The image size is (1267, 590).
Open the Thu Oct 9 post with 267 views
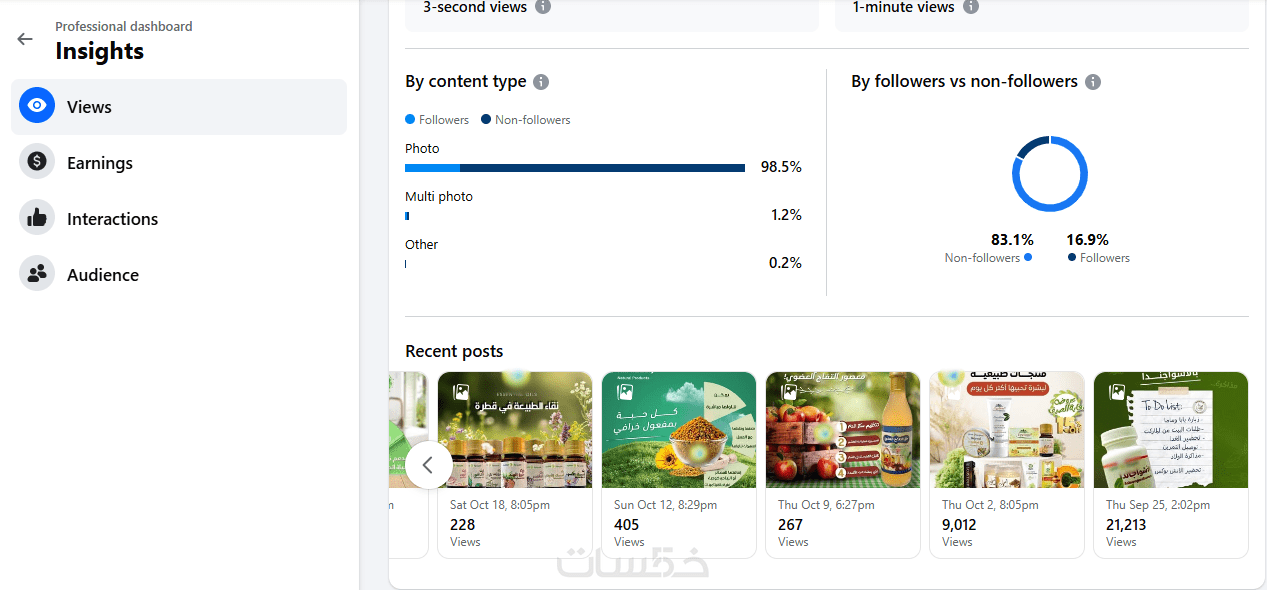(843, 430)
